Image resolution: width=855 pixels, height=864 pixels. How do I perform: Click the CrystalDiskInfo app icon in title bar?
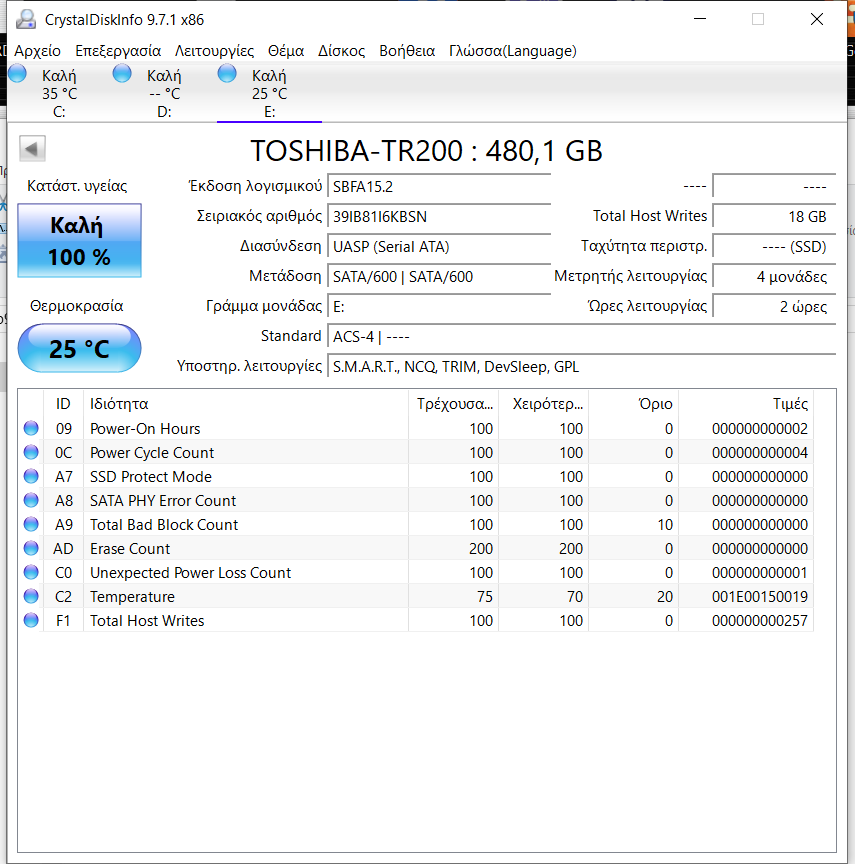(26, 19)
